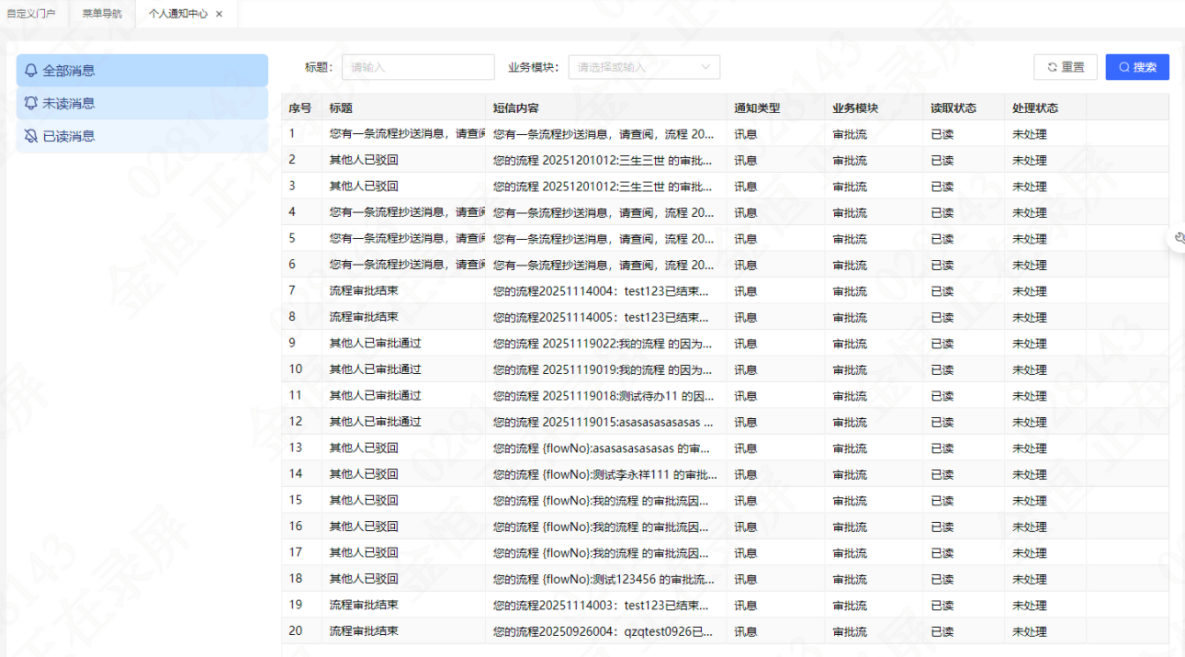Click the 序号 column header
Screen dimensions: 1185x657
tap(300, 108)
